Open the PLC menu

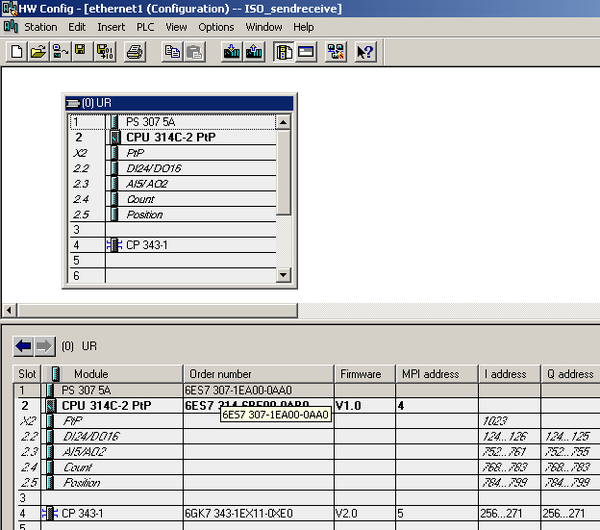[x=145, y=27]
